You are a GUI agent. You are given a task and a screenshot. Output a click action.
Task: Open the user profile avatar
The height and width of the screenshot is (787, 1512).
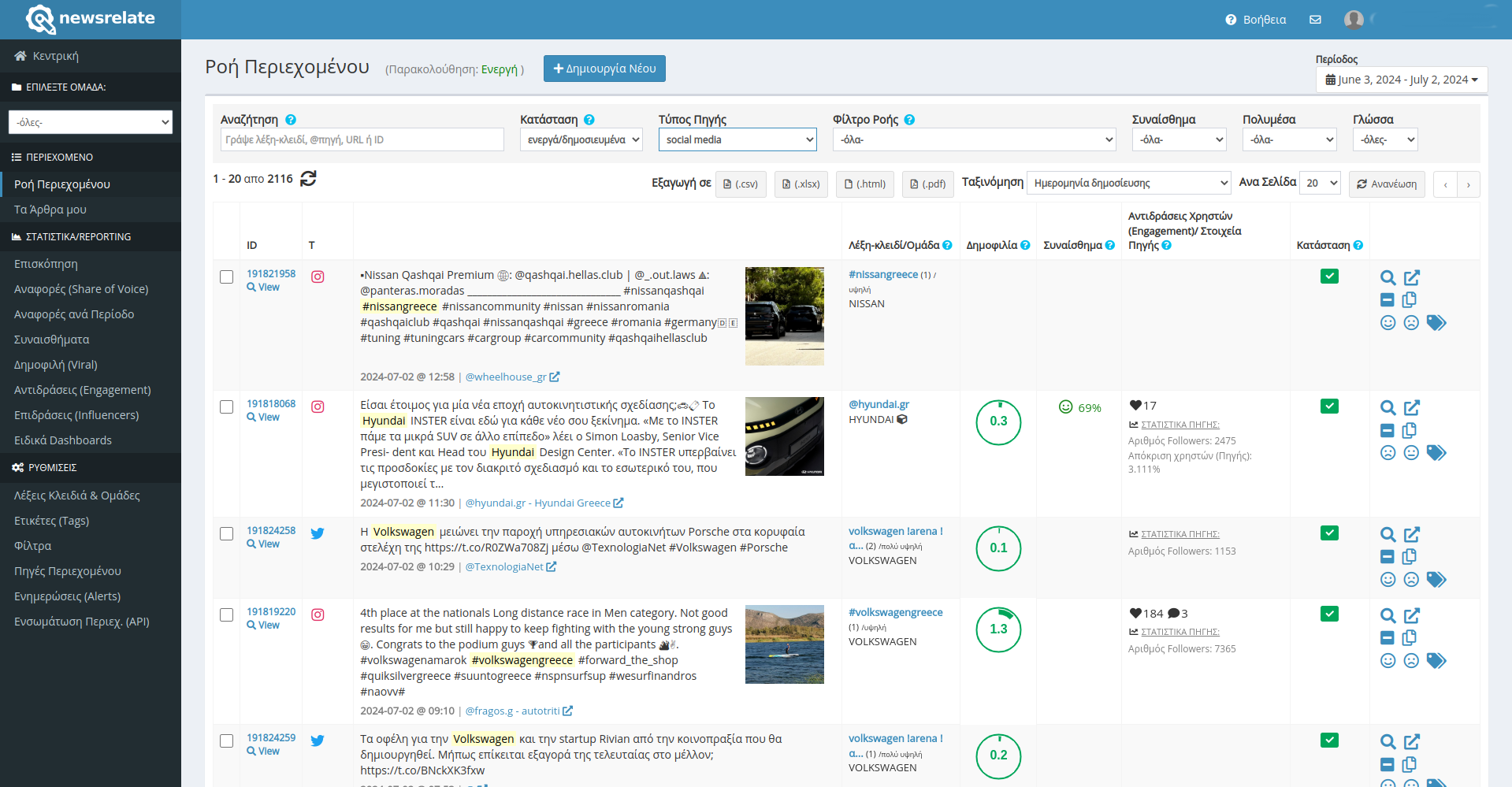point(1354,20)
